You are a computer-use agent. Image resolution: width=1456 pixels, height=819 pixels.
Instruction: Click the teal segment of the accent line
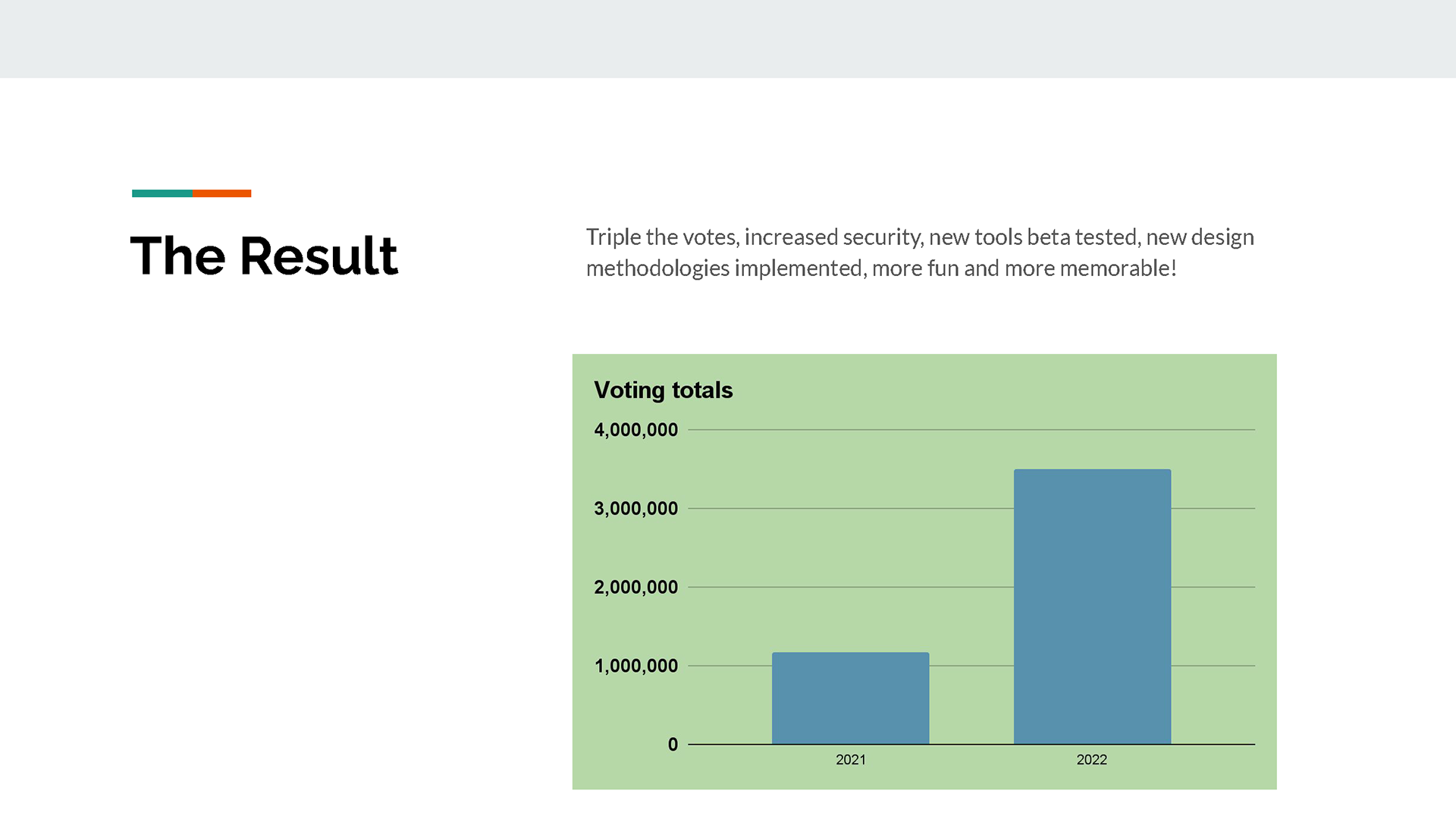(x=162, y=193)
